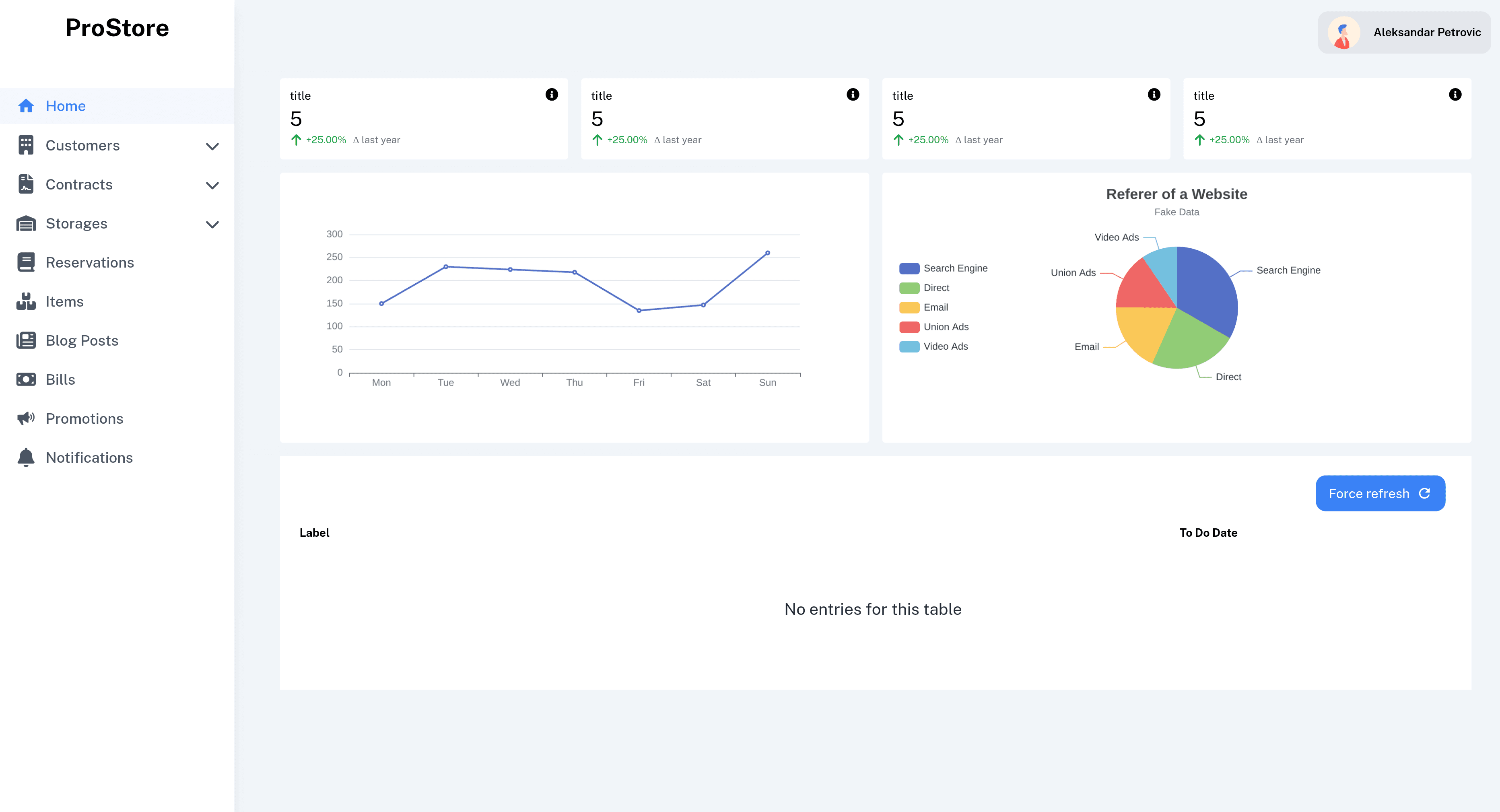Viewport: 1500px width, 812px height.
Task: Open the Bills menu item
Action: (x=117, y=379)
